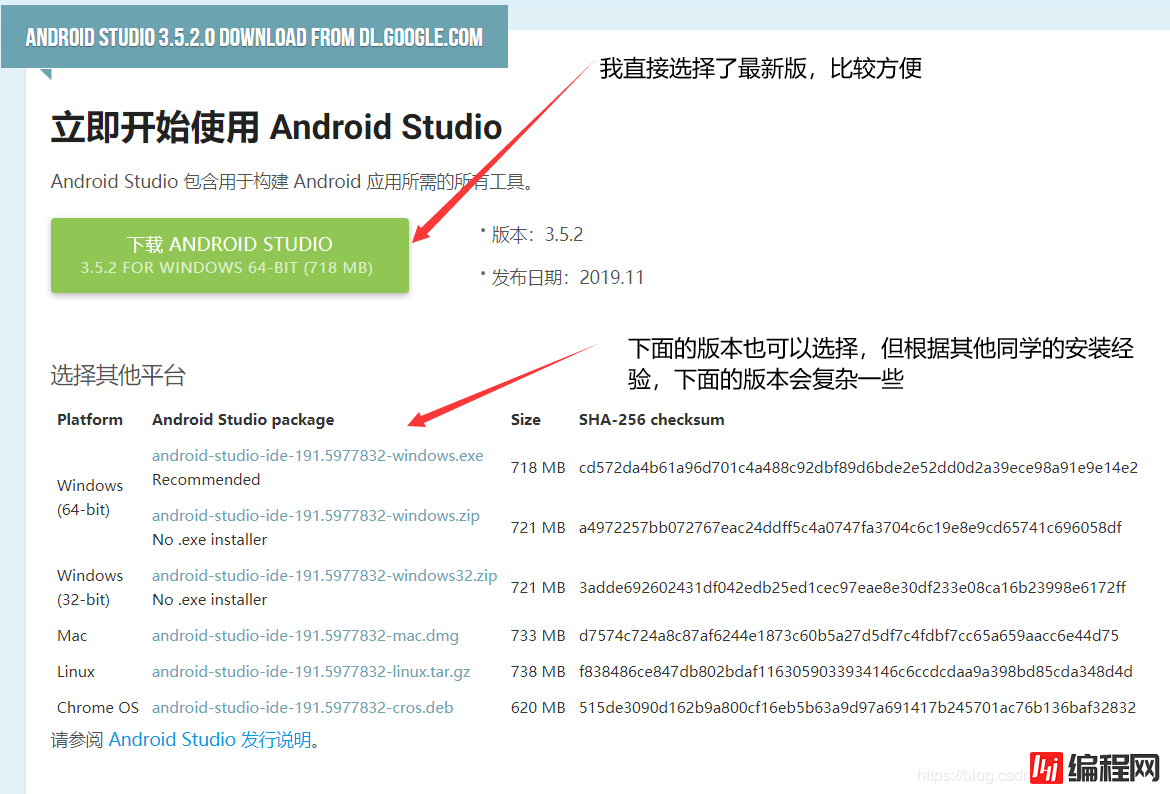Image resolution: width=1170 pixels, height=794 pixels.
Task: Select the Android Studio 包含用于构建 description text
Action: click(292, 181)
